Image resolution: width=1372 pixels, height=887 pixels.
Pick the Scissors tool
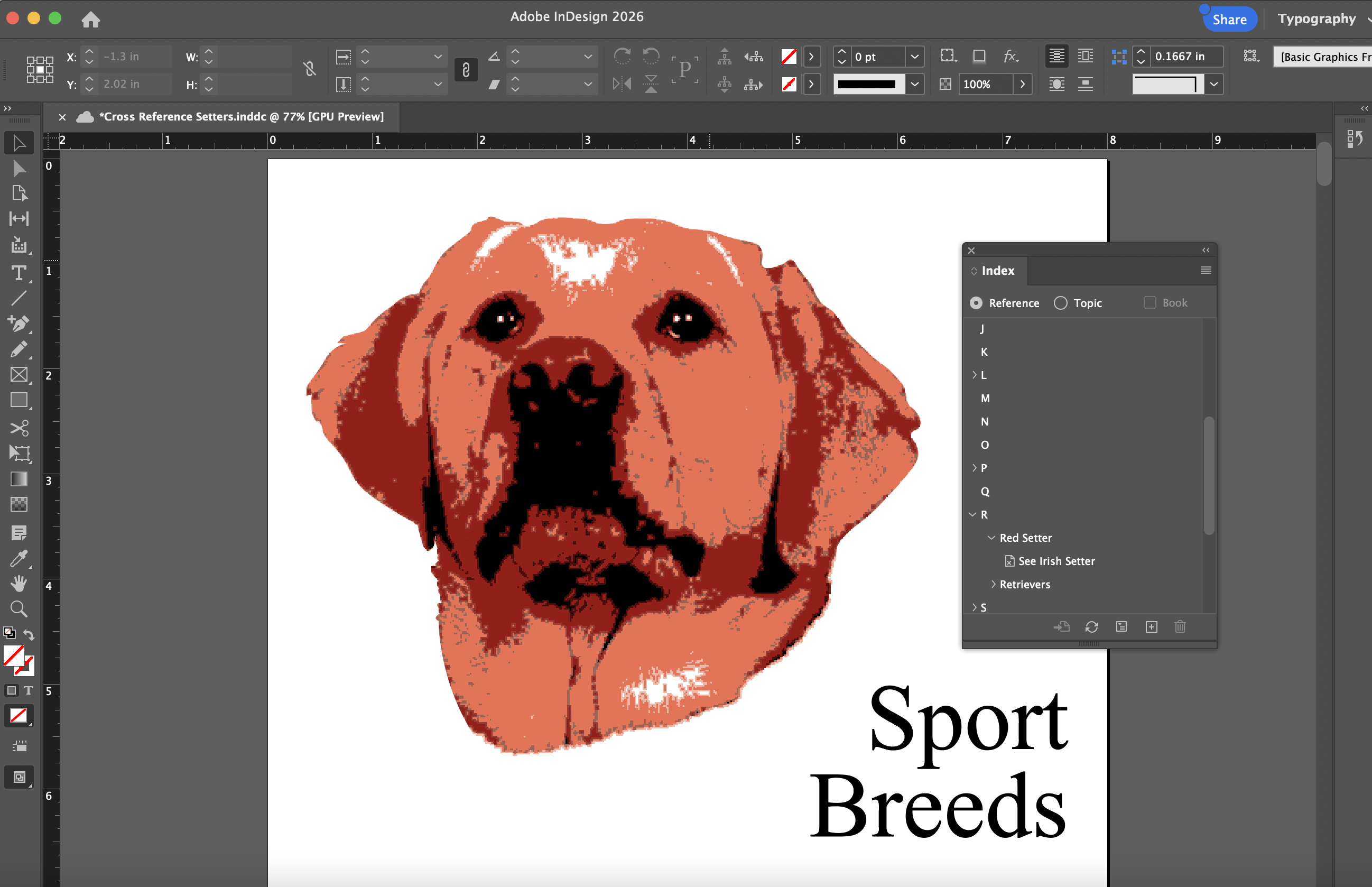[x=19, y=428]
